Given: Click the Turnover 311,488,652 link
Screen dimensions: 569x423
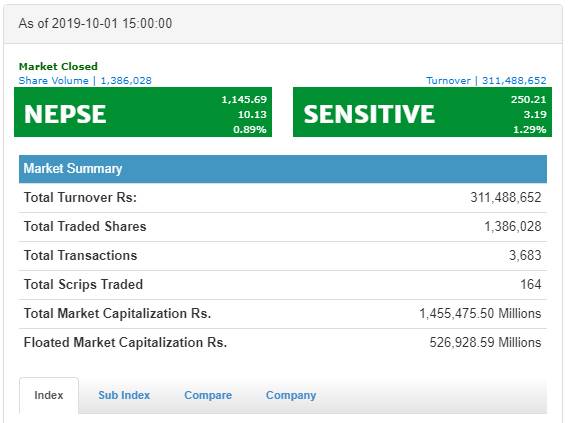Looking at the screenshot, I should (x=486, y=81).
